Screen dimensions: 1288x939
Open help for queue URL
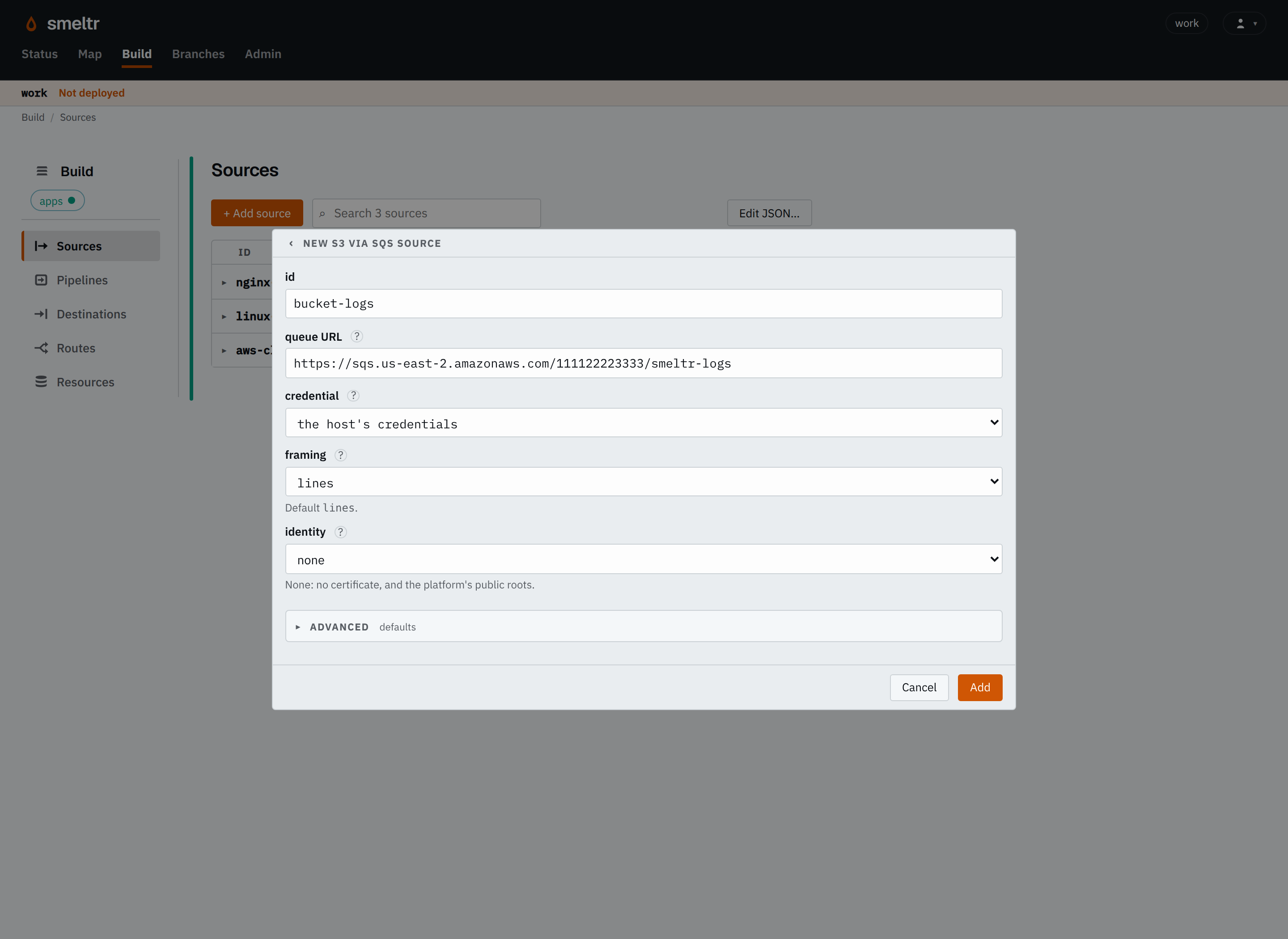click(356, 337)
